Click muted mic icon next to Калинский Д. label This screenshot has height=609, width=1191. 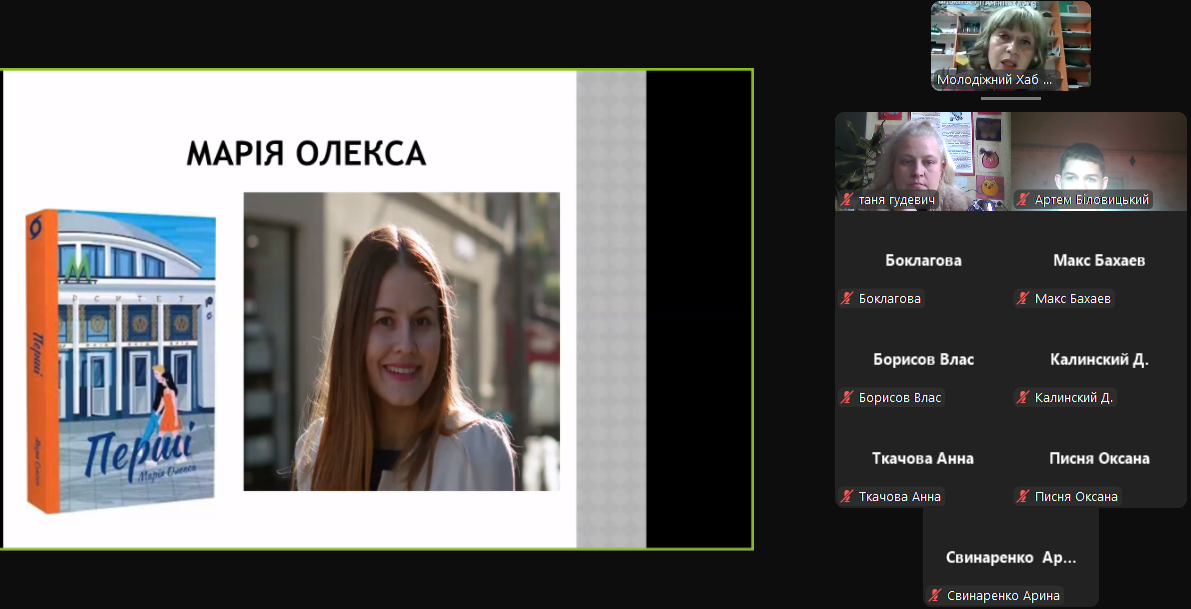pyautogui.click(x=1023, y=397)
